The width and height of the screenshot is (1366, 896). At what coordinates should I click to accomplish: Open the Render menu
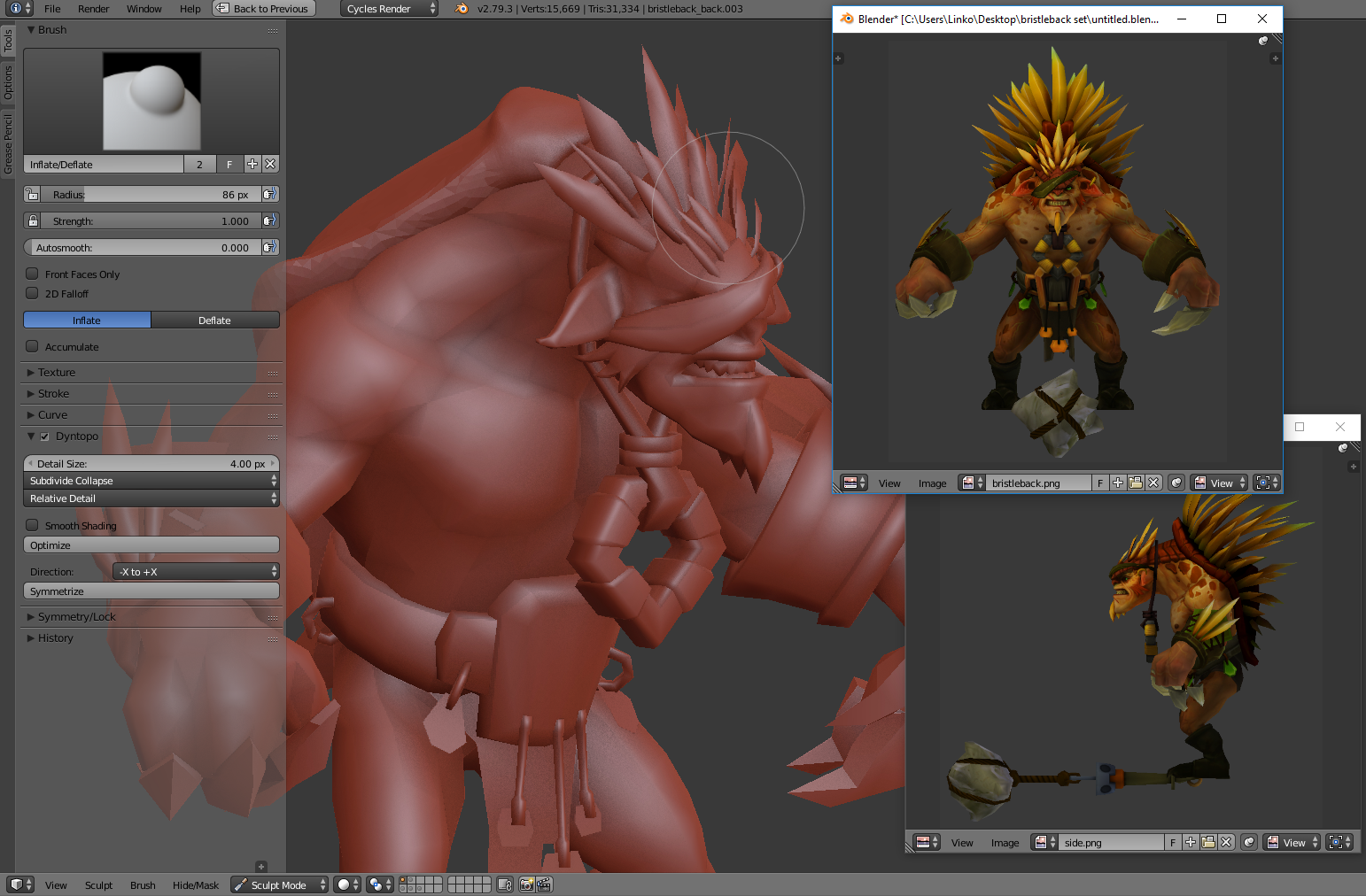click(x=94, y=9)
